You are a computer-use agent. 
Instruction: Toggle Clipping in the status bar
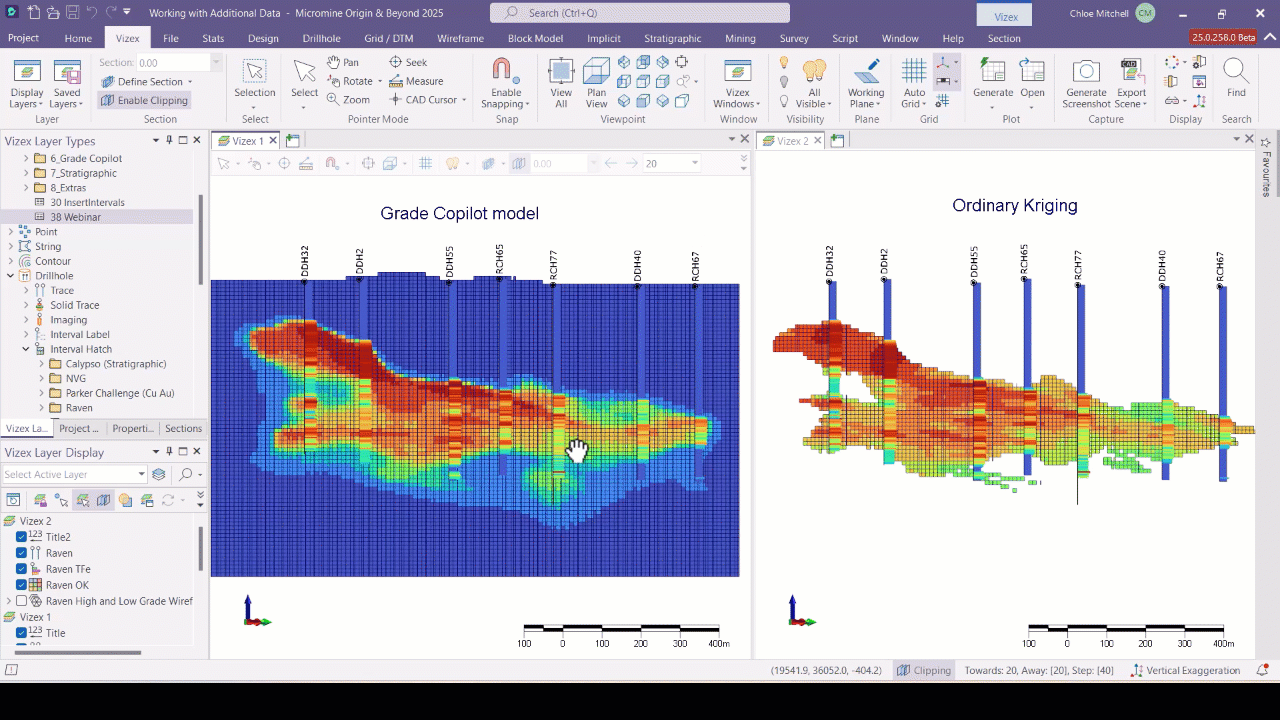coord(924,670)
